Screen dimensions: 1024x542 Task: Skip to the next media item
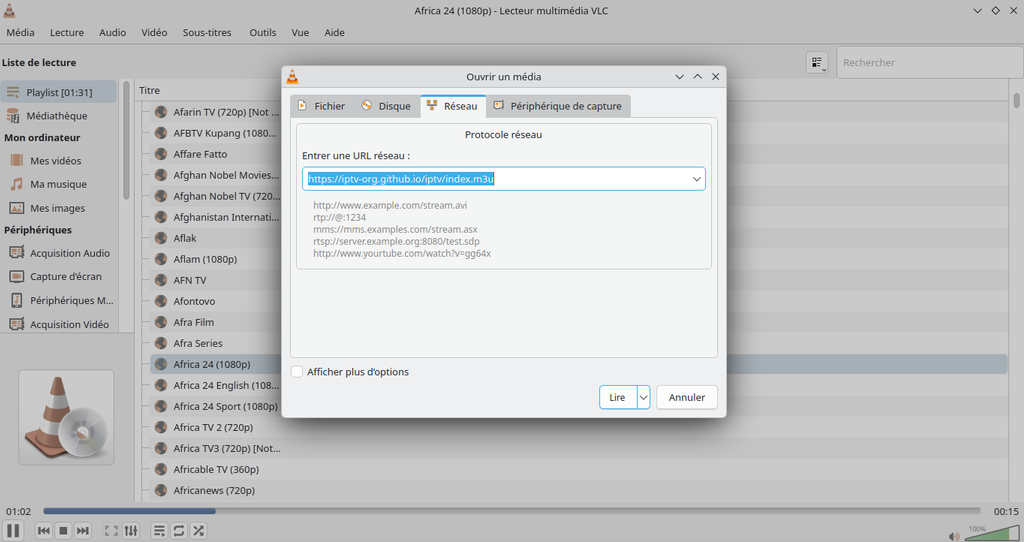[x=83, y=531]
